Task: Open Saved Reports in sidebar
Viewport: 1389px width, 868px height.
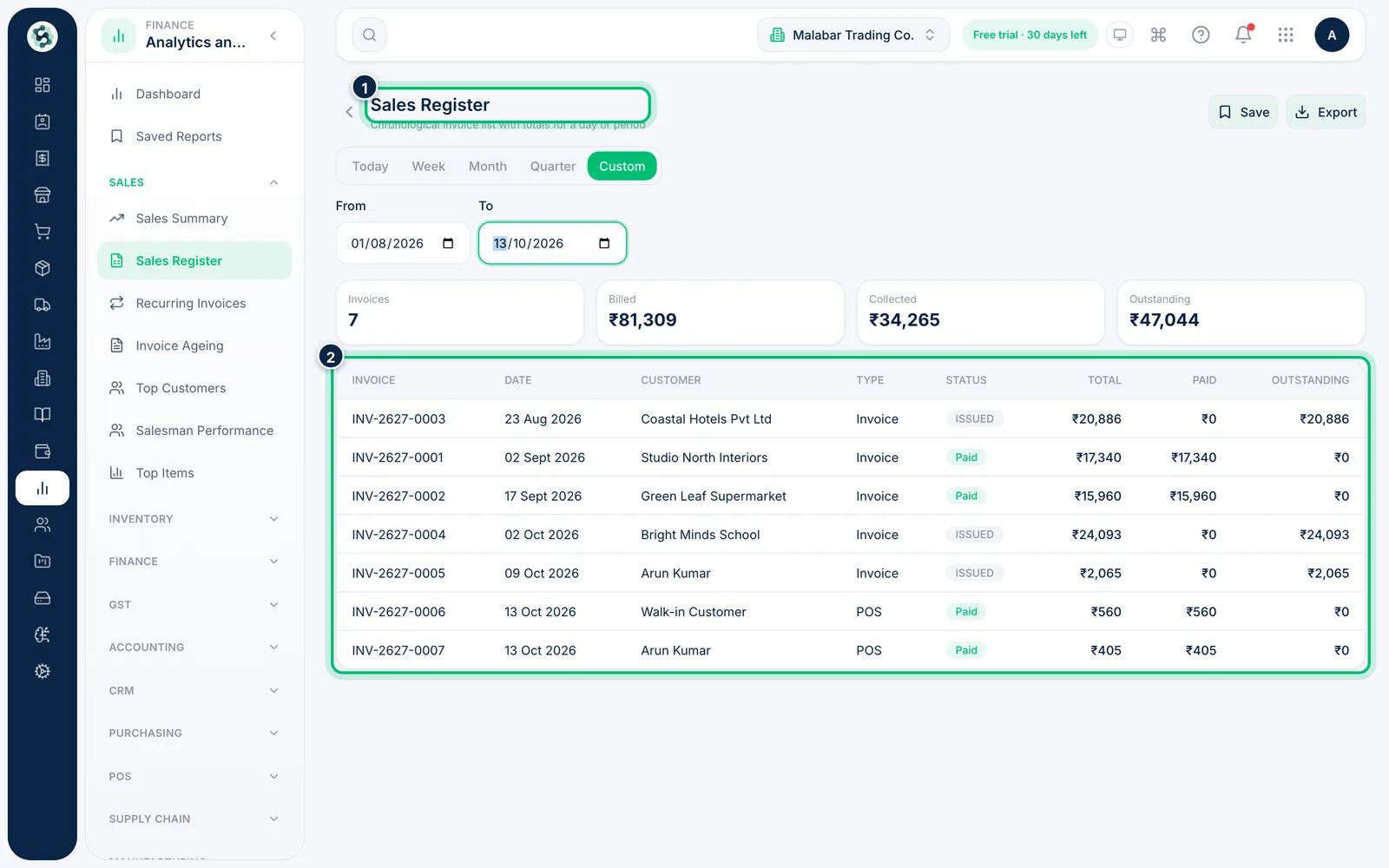Action: [194, 136]
